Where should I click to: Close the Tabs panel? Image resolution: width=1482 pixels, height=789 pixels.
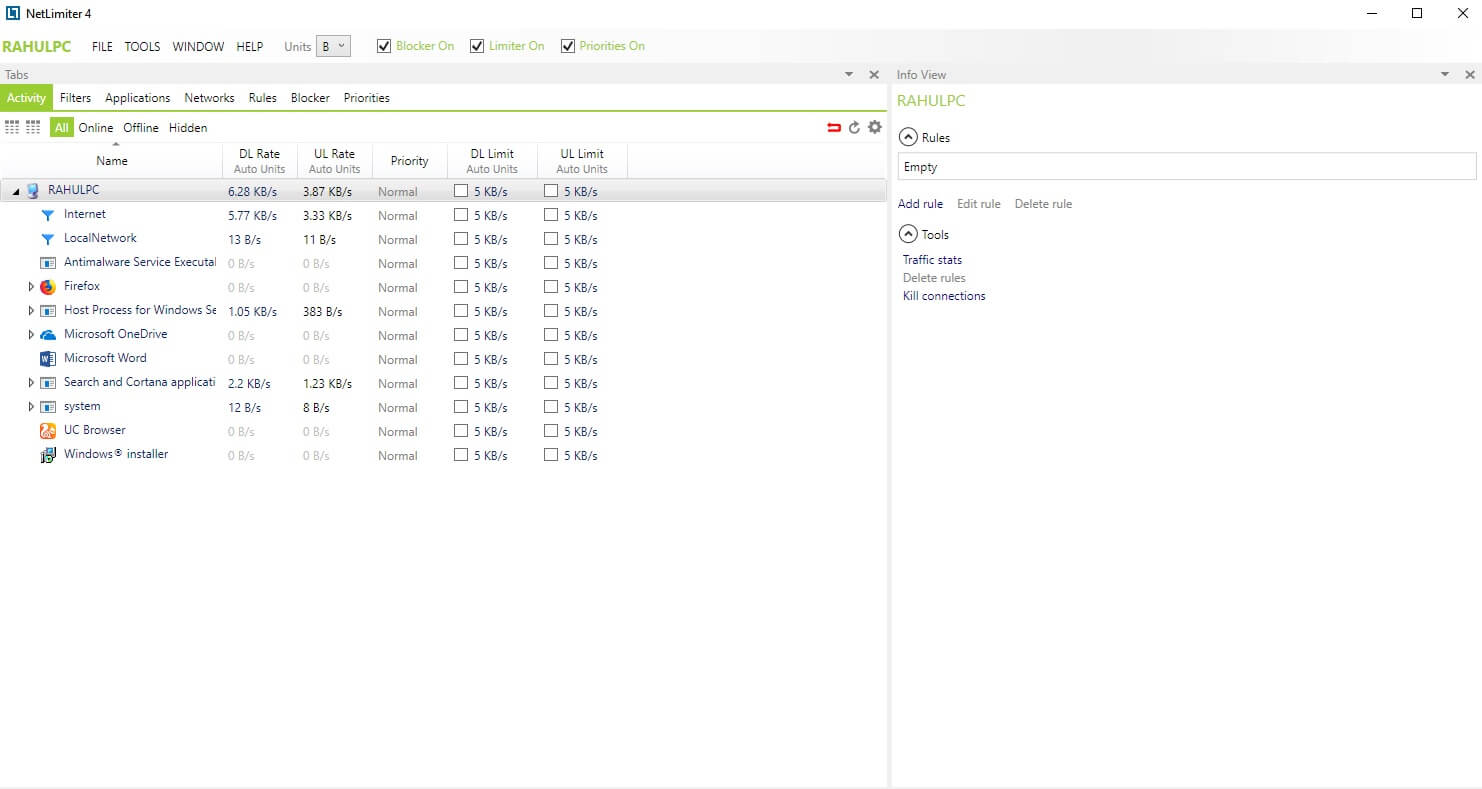874,75
